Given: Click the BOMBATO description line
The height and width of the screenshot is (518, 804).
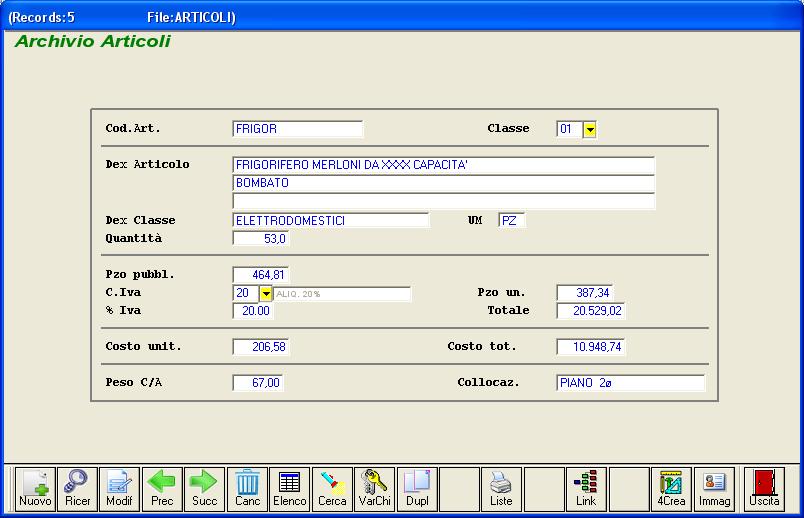Looking at the screenshot, I should click(x=444, y=183).
